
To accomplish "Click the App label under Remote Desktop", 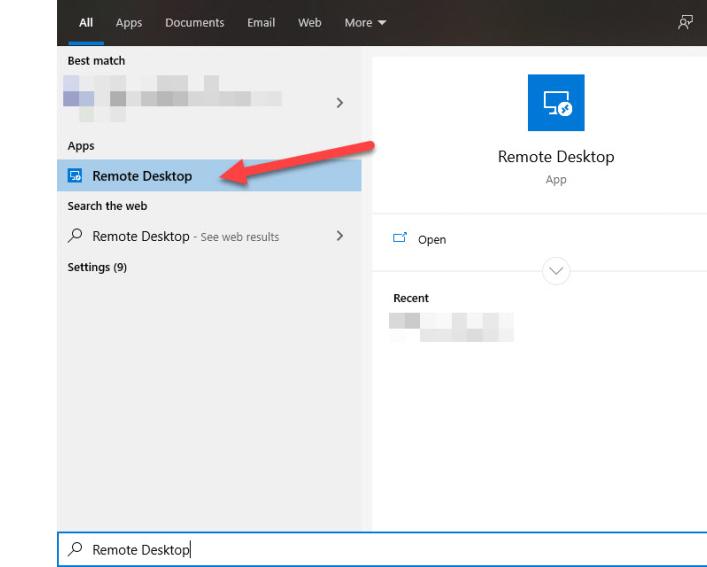I will tap(556, 179).
